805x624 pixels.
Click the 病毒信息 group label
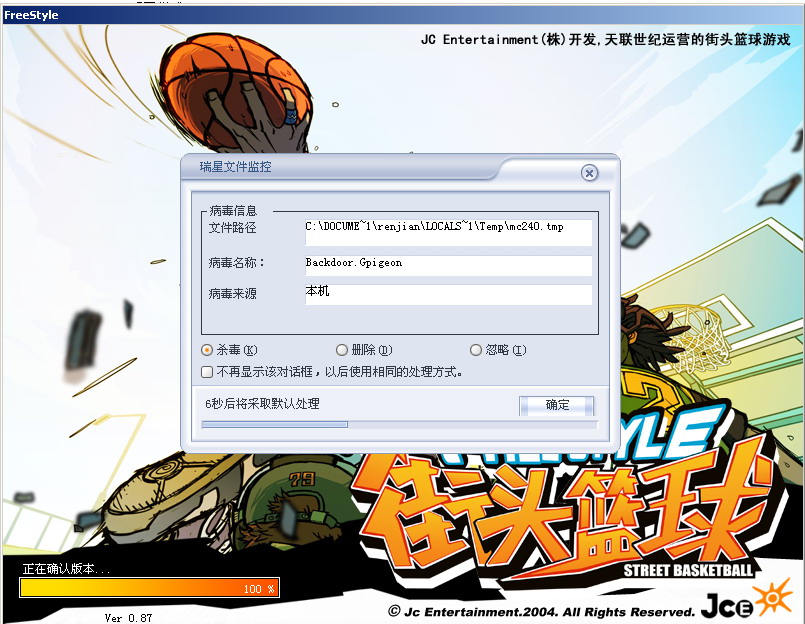(x=233, y=211)
